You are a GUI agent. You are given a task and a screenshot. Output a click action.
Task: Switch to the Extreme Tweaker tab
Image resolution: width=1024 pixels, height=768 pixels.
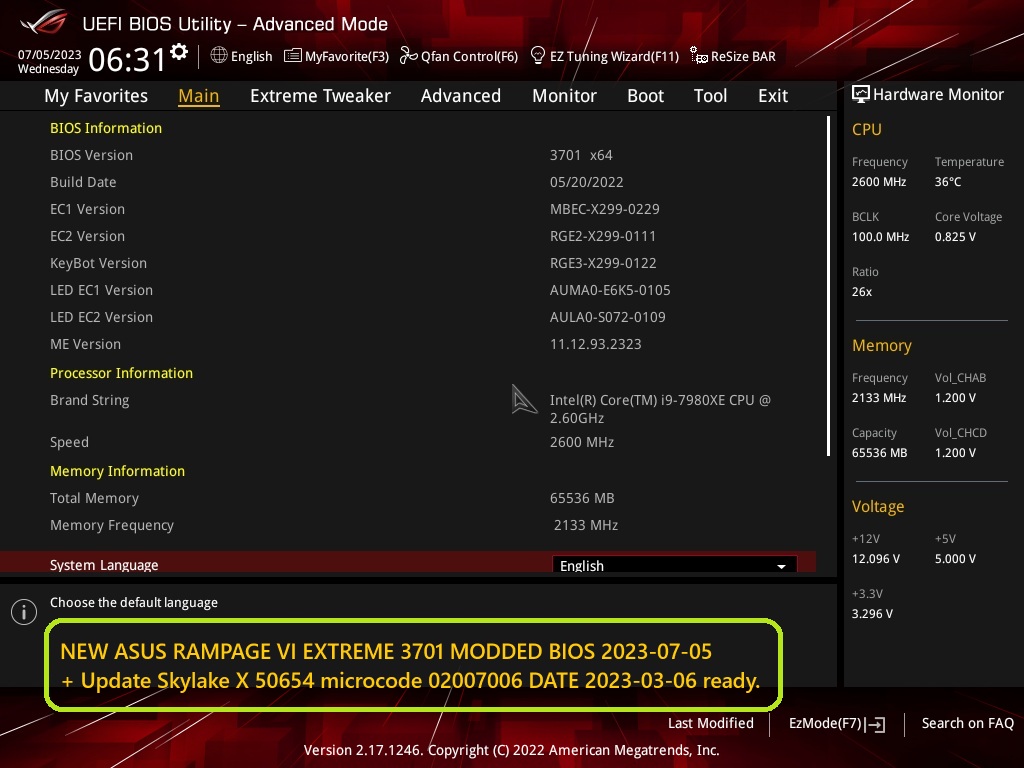coord(320,96)
